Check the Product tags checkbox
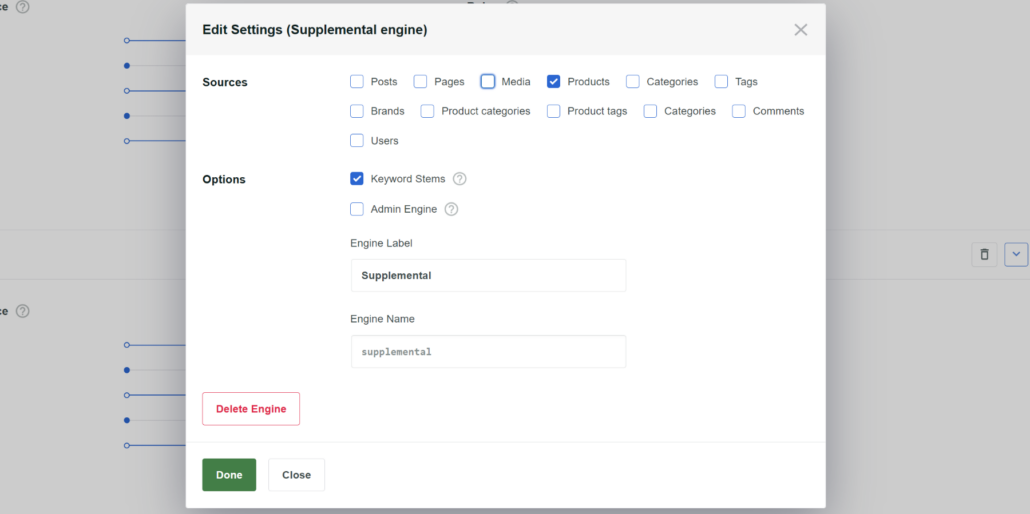 click(x=554, y=111)
